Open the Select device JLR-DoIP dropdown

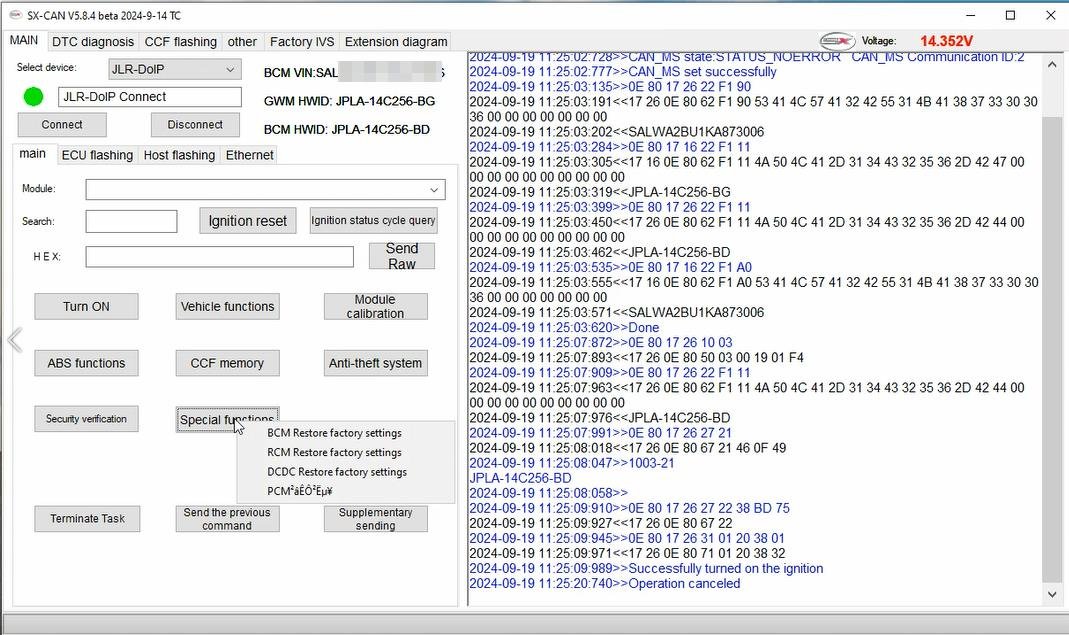click(x=175, y=69)
